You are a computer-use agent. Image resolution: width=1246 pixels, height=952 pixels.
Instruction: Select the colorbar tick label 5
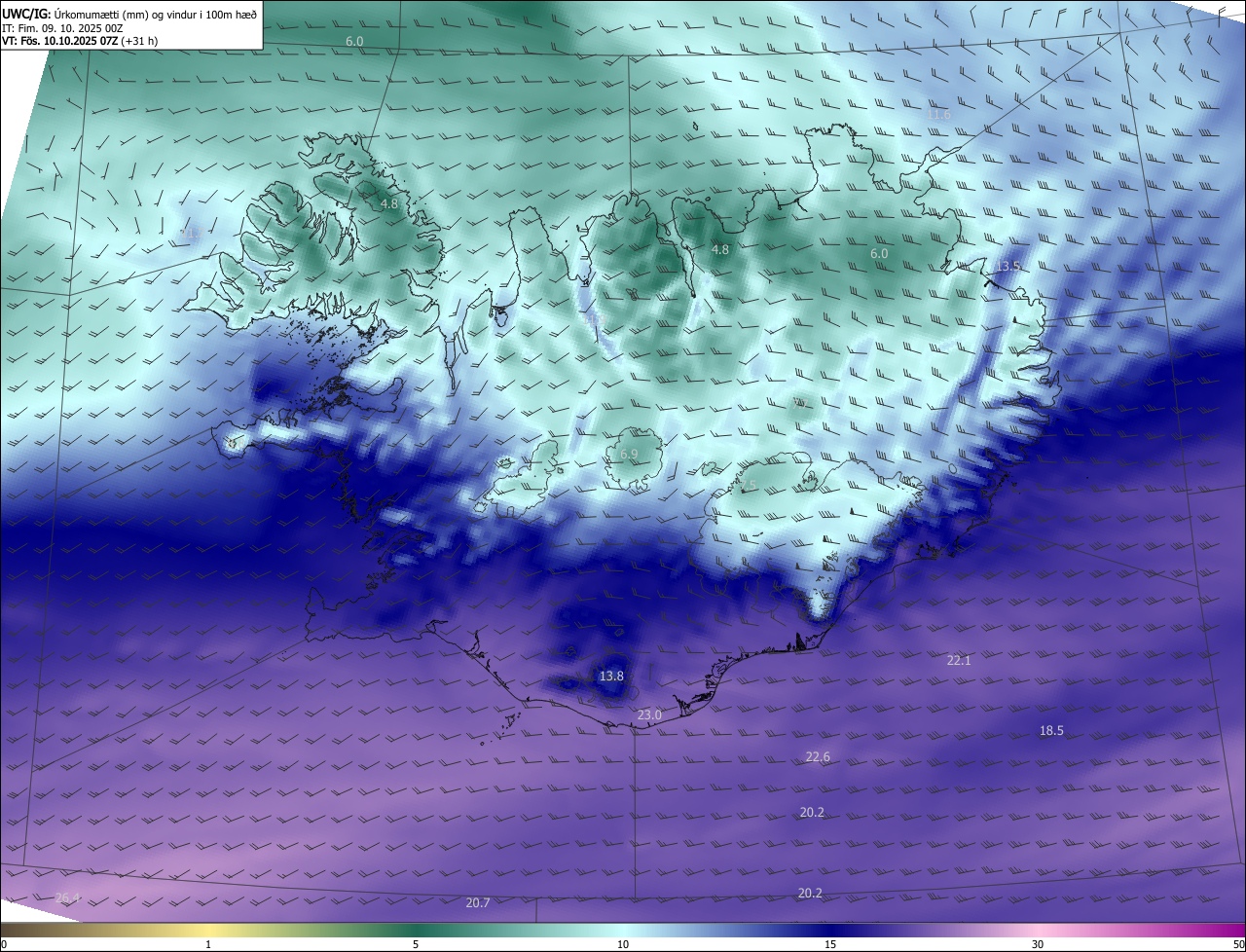click(x=416, y=944)
